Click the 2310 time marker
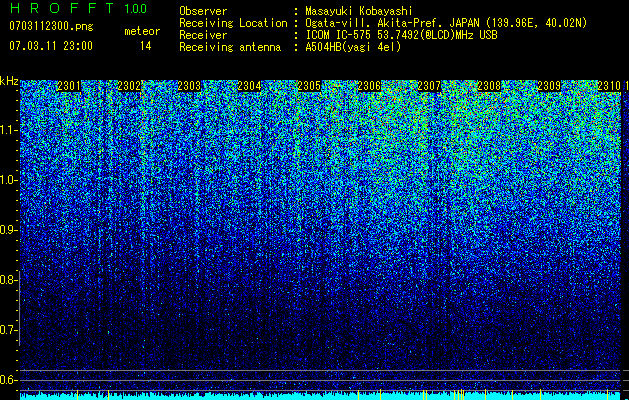Image resolution: width=629 pixels, height=400 pixels. pos(609,86)
